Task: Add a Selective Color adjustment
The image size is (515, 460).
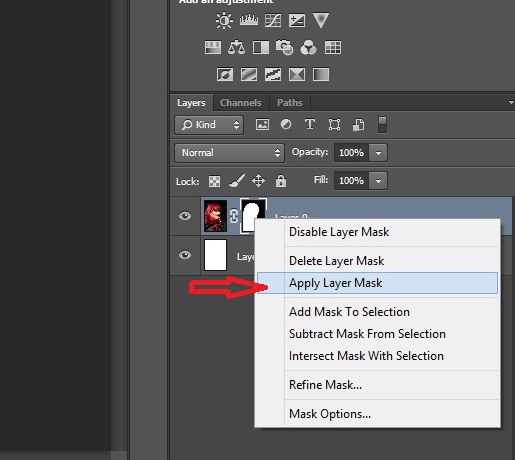Action: 297,74
